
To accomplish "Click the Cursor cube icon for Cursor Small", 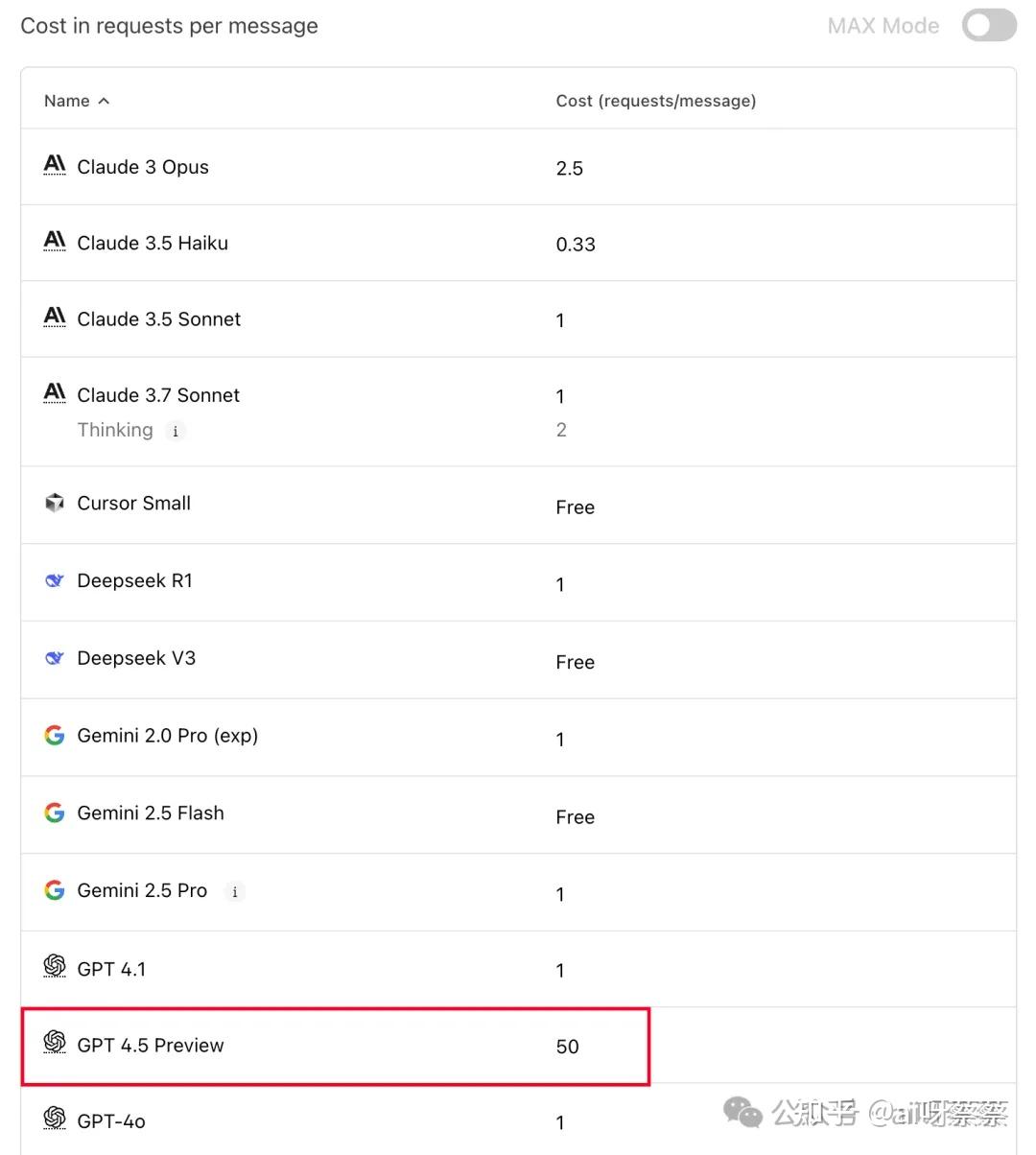I will pos(55,503).
